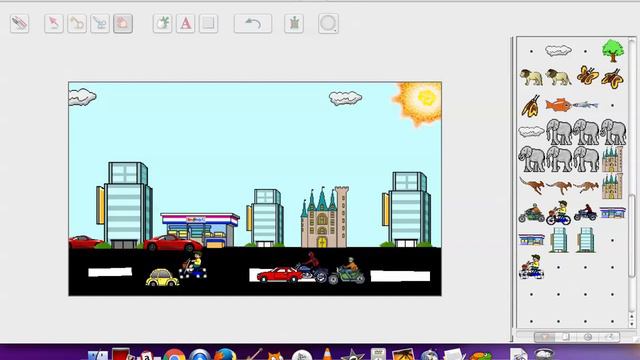Viewport: 640px width, 360px height.
Task: Select the blue scale tool icon
Action: [x=100, y=23]
